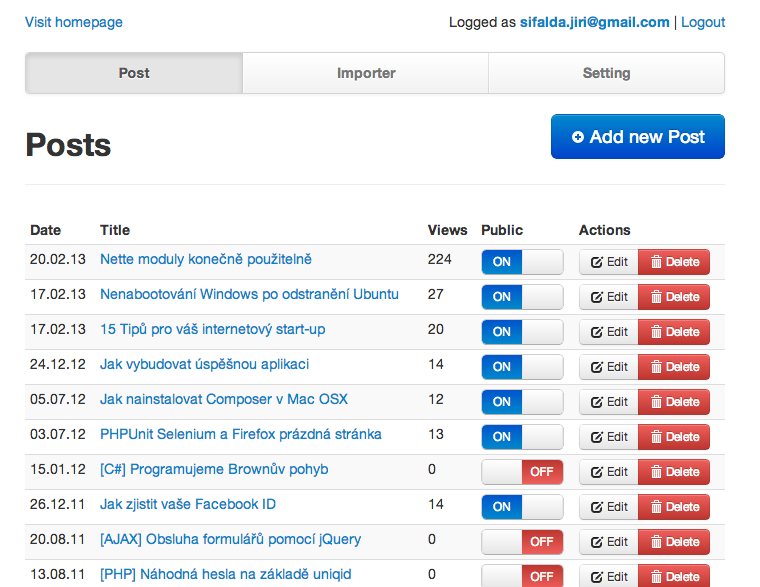Image resolution: width=760 pixels, height=587 pixels.
Task: Click trash icon for Nenabootování Windows post
Action: [657, 297]
